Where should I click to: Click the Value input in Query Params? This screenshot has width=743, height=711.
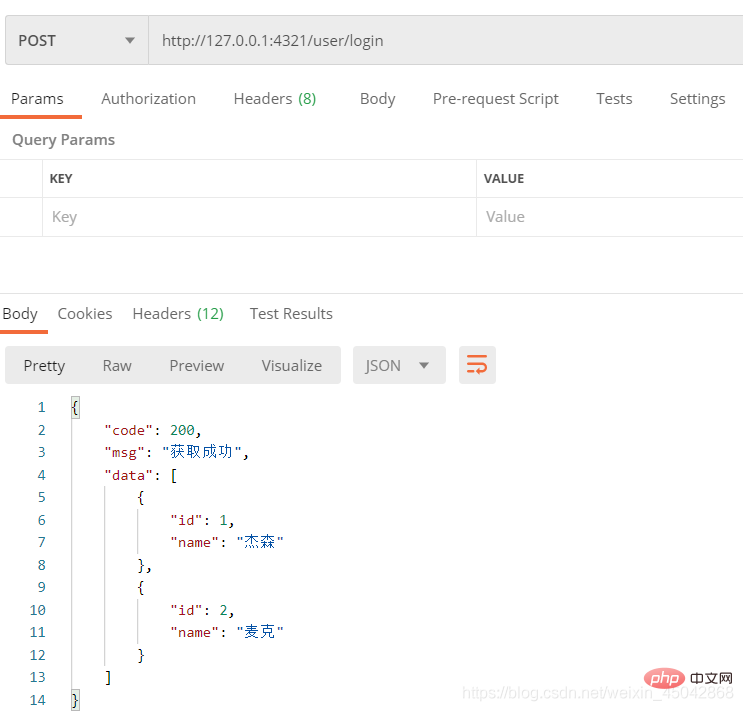tap(610, 217)
